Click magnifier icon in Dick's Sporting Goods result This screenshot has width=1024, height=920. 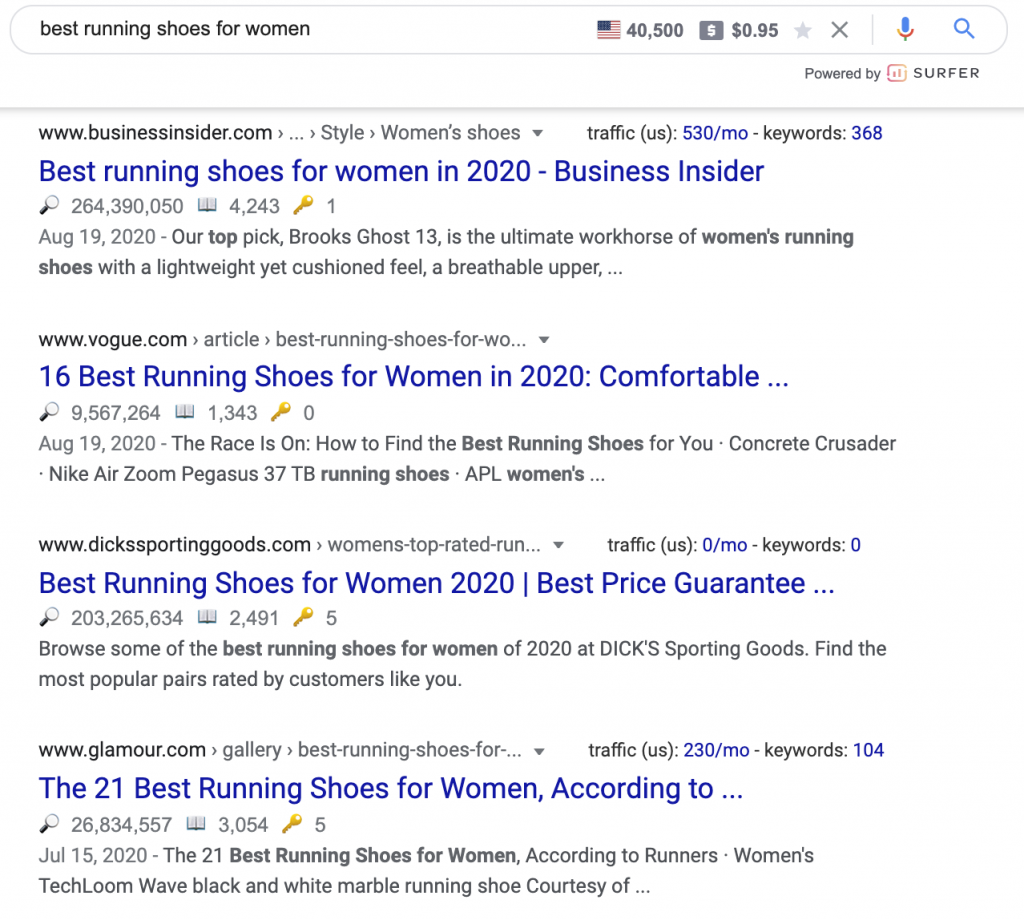pyautogui.click(x=49, y=617)
